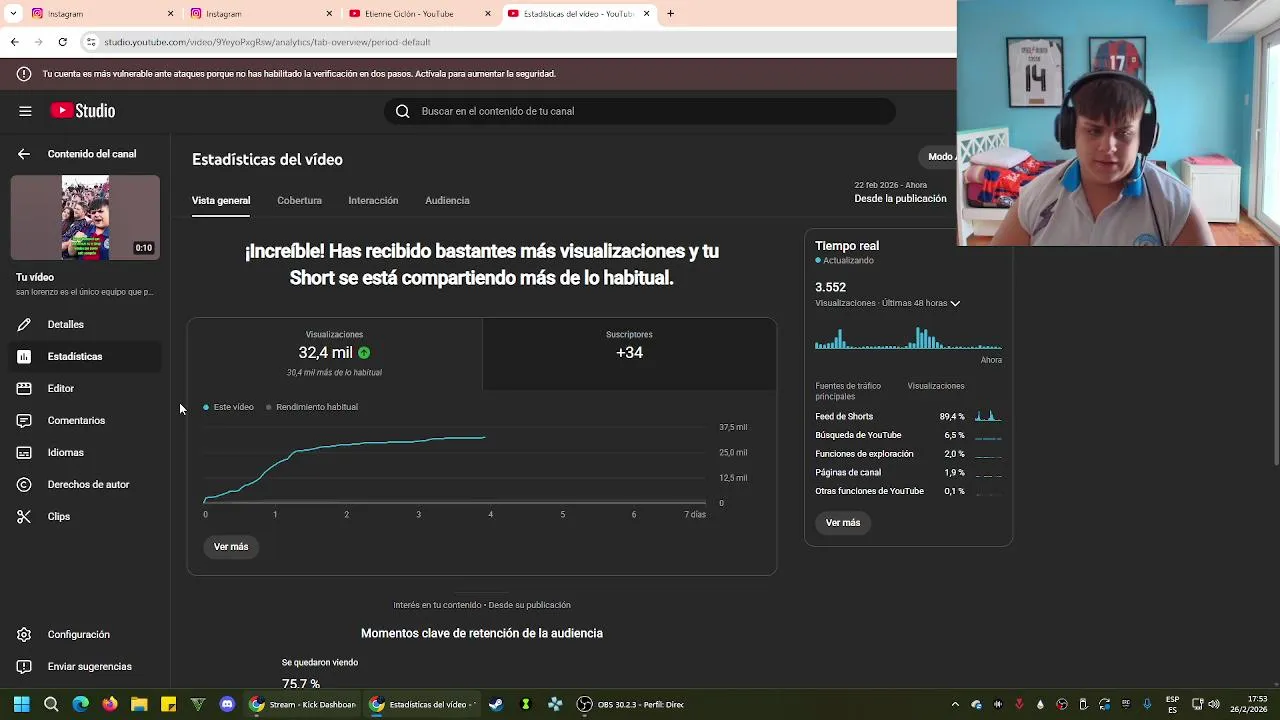Open the ESP language indicator

[1172, 704]
